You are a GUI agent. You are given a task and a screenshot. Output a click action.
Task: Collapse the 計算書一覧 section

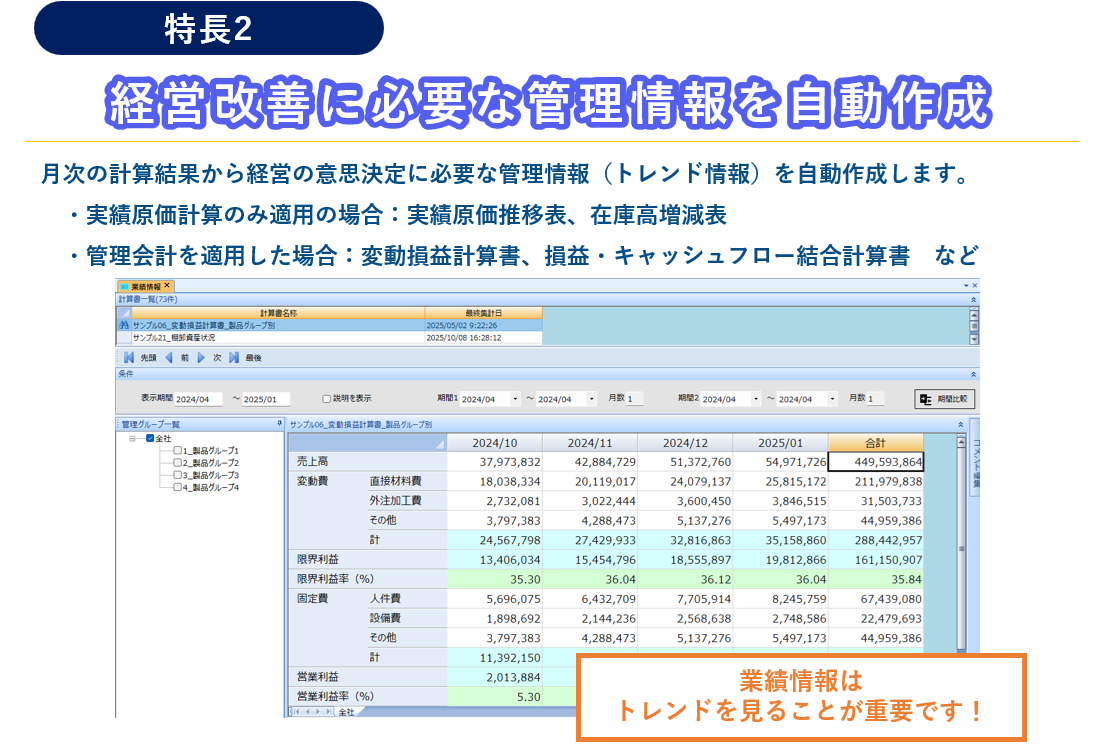click(973, 299)
